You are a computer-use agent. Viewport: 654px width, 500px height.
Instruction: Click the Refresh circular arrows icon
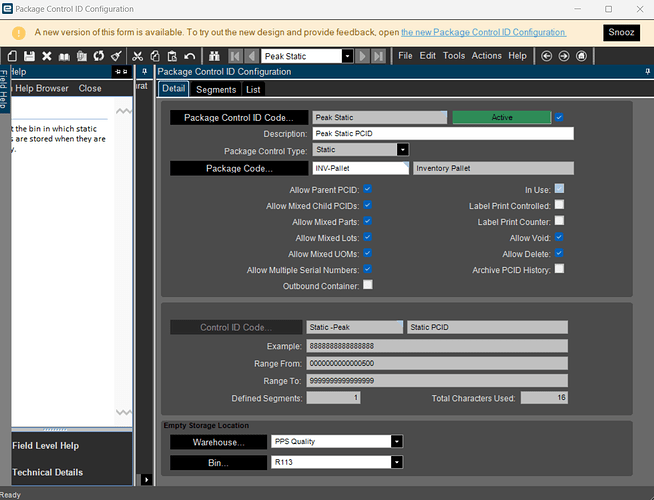point(99,56)
